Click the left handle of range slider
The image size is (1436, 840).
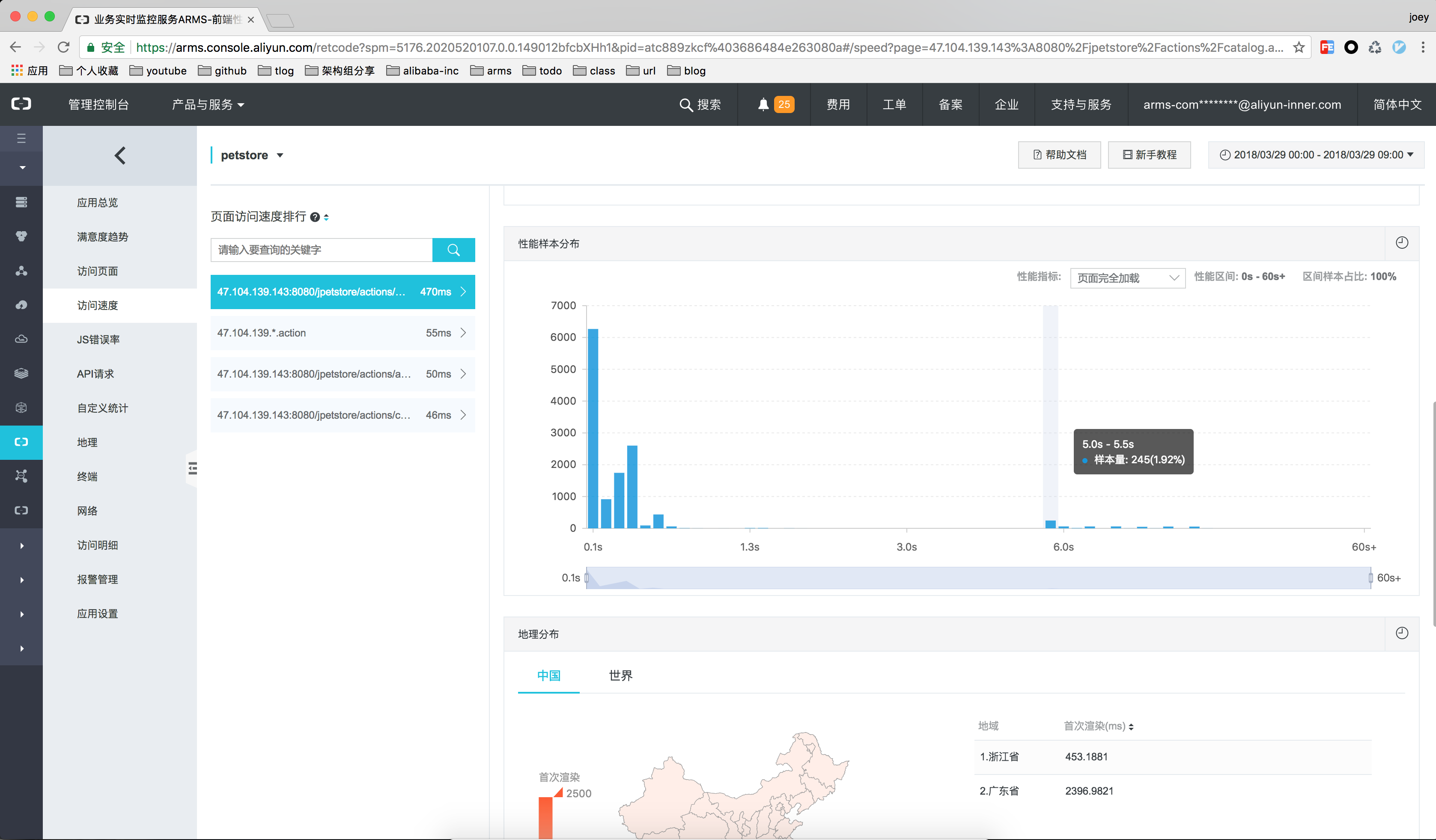[x=587, y=578]
